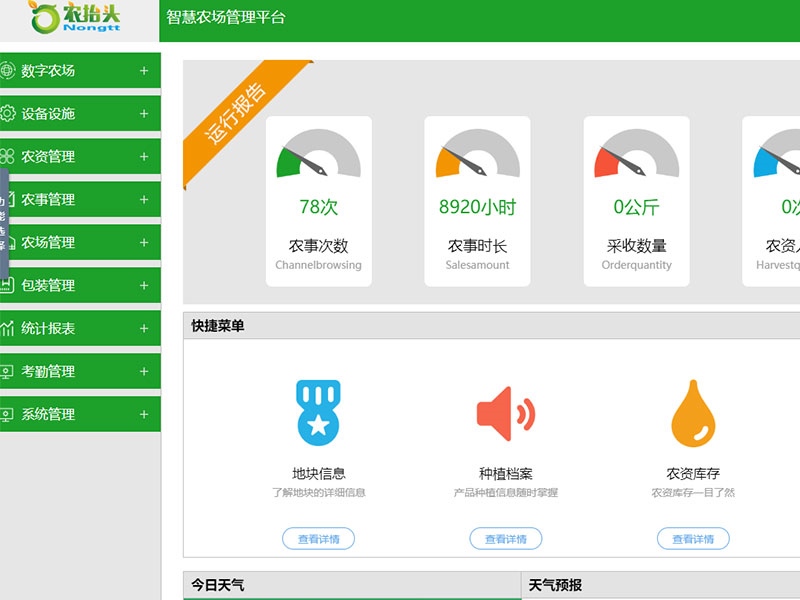This screenshot has width=800, height=600.
Task: Click 查看详情 button under 农资库存
Action: pyautogui.click(x=692, y=539)
